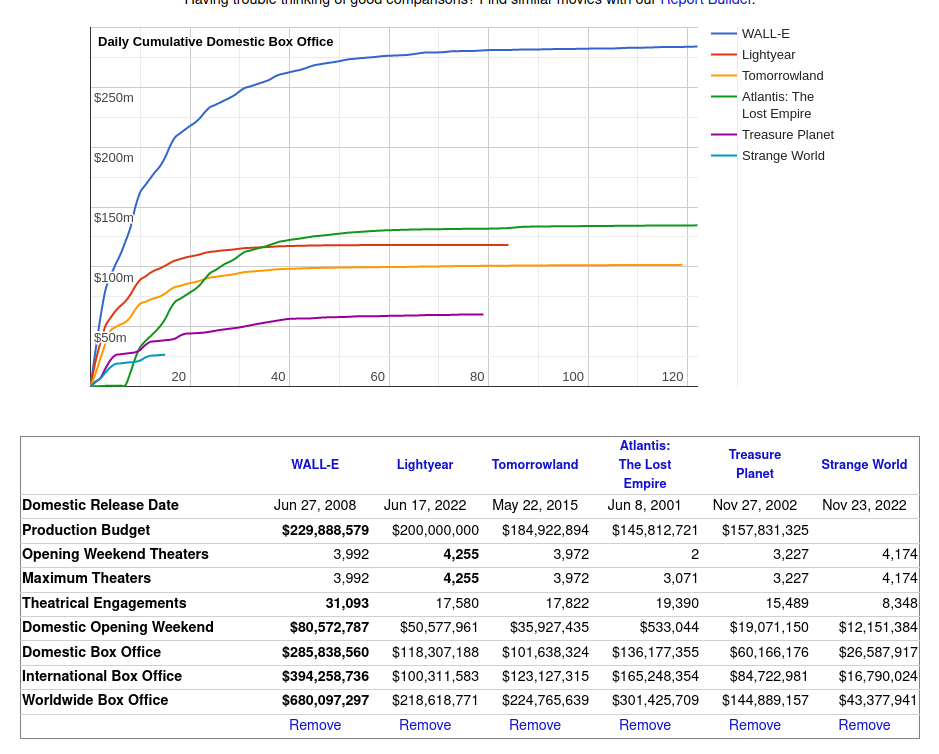Screen dimensions: 939x754
Task: Click international box office value $100,311,583
Action: coord(435,677)
